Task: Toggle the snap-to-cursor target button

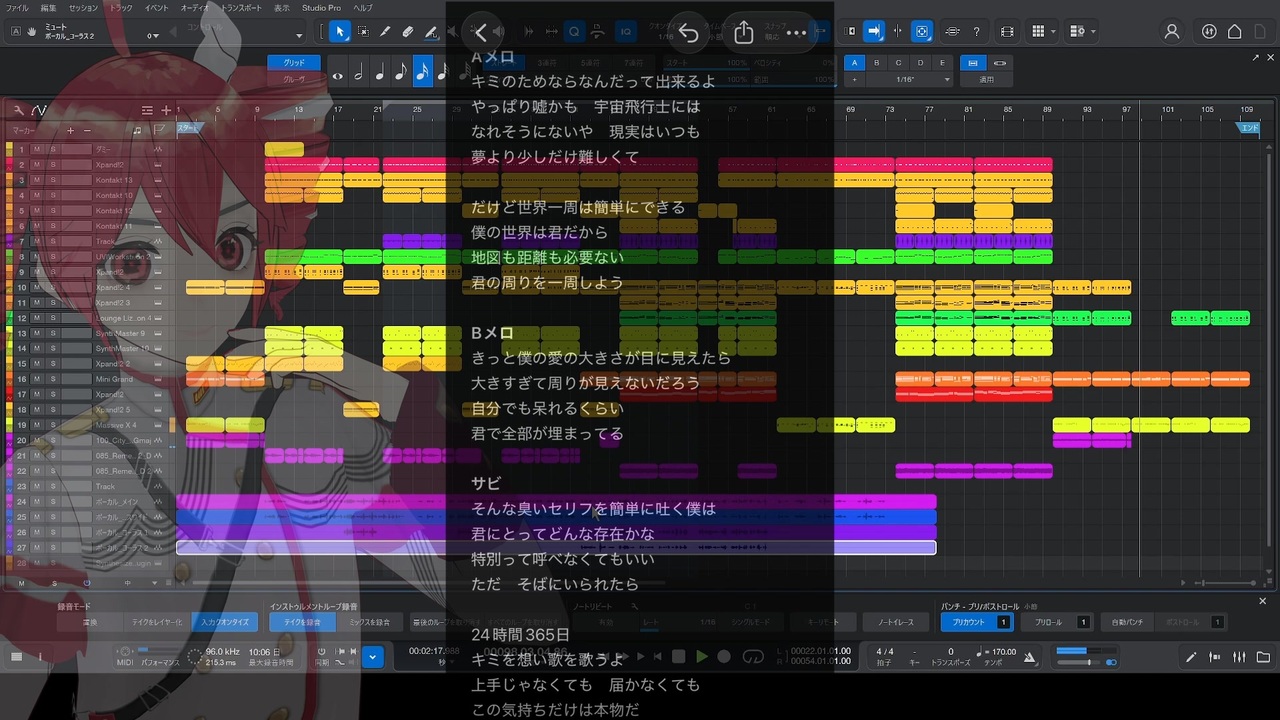Action: click(922, 32)
